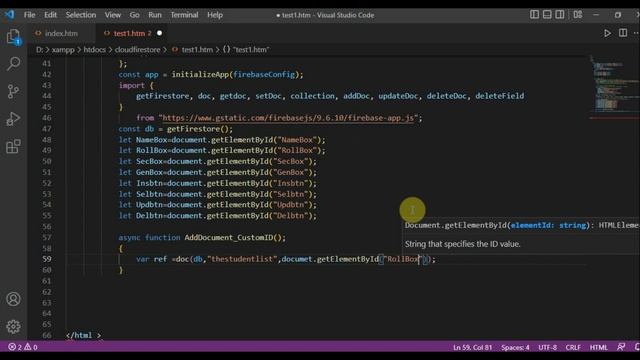Click "thestudentlist" string on line 59
The height and width of the screenshot is (360, 640).
242,259
